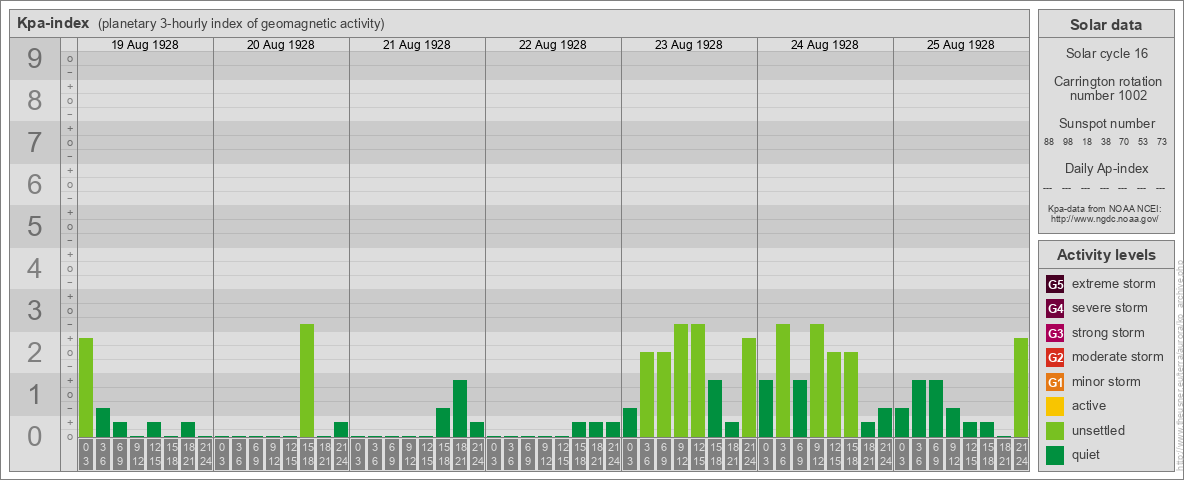Click sunspot value 73
This screenshot has height=480, width=1184.
pyautogui.click(x=1161, y=142)
